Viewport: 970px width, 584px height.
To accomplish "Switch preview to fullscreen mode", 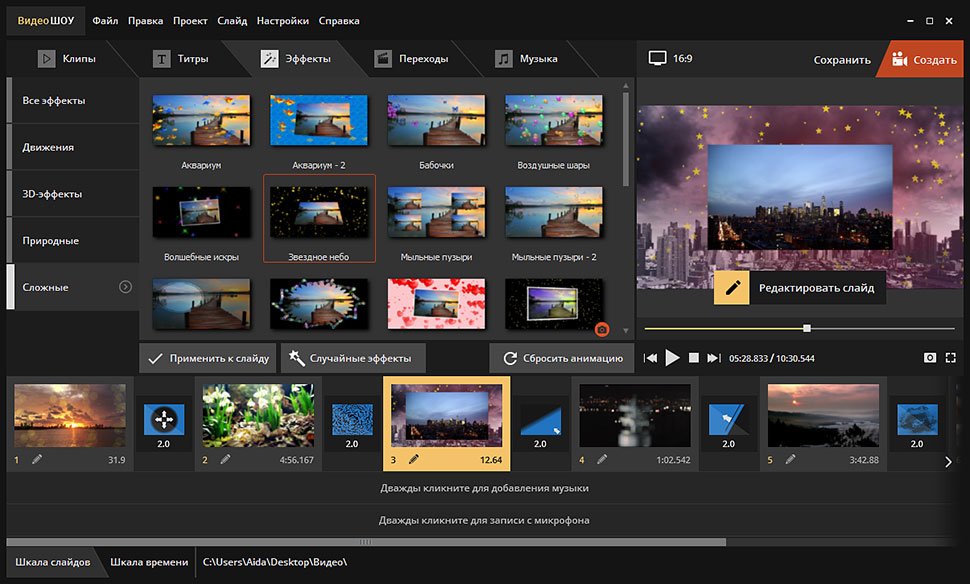I will pyautogui.click(x=951, y=358).
